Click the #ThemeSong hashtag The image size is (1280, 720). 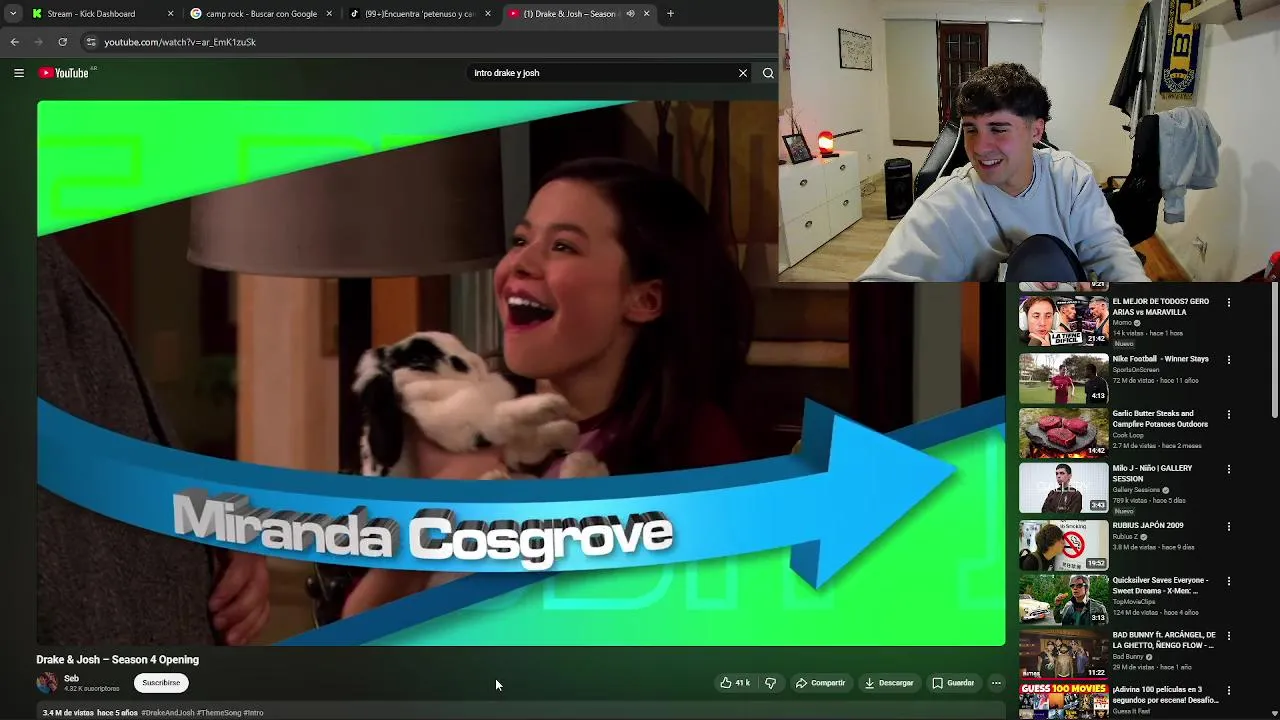click(x=219, y=713)
